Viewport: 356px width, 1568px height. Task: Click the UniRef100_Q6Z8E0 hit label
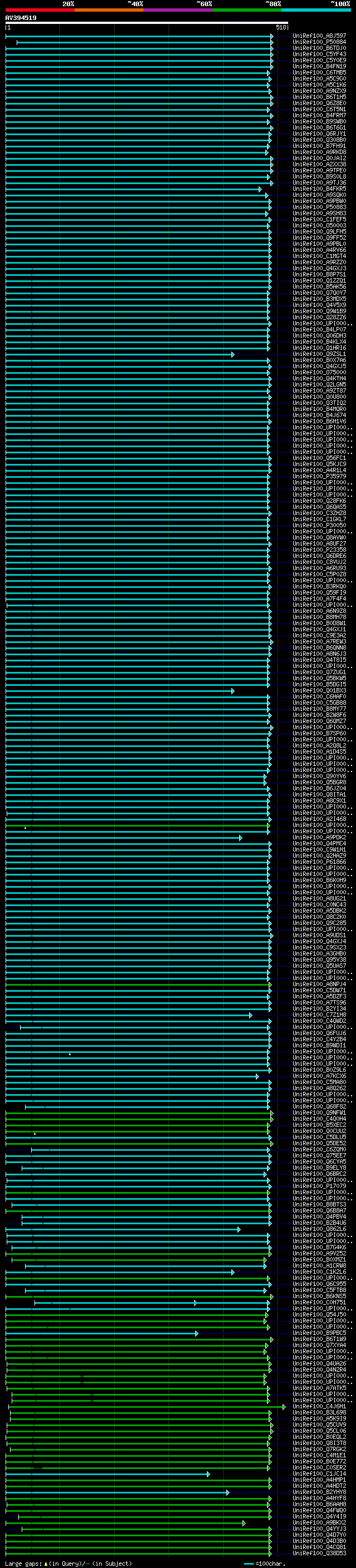tap(319, 103)
